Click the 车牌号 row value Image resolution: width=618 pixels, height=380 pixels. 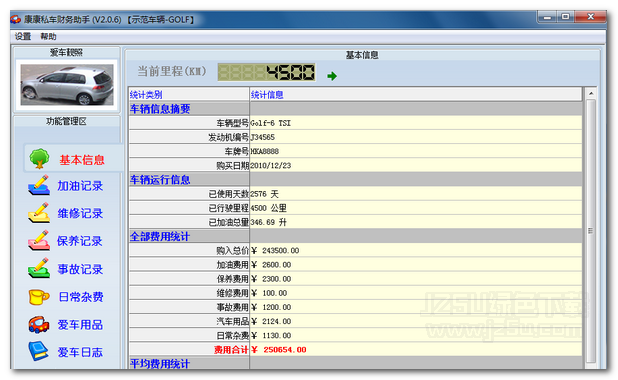[x=264, y=151]
